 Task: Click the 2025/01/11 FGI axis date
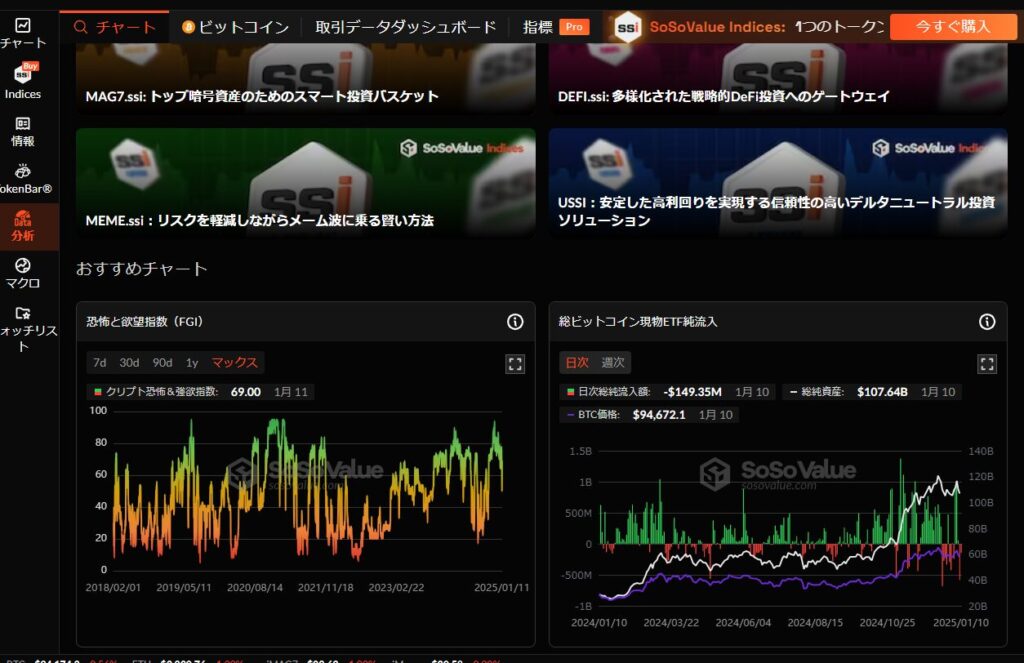point(502,588)
